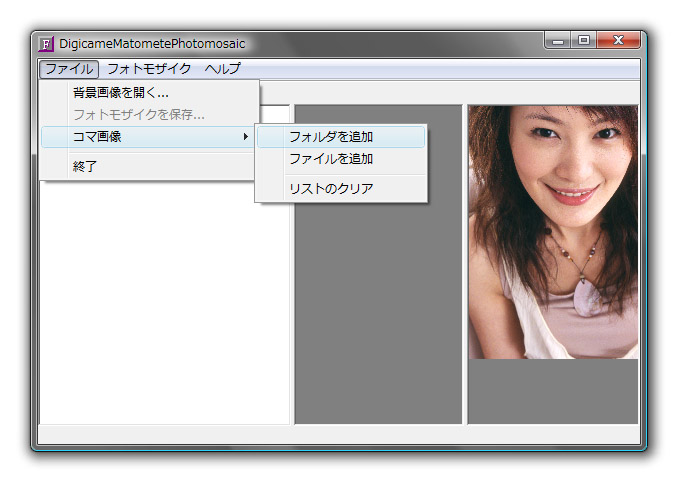Open the ヘルプ menu
The image size is (680, 480).
[x=223, y=69]
